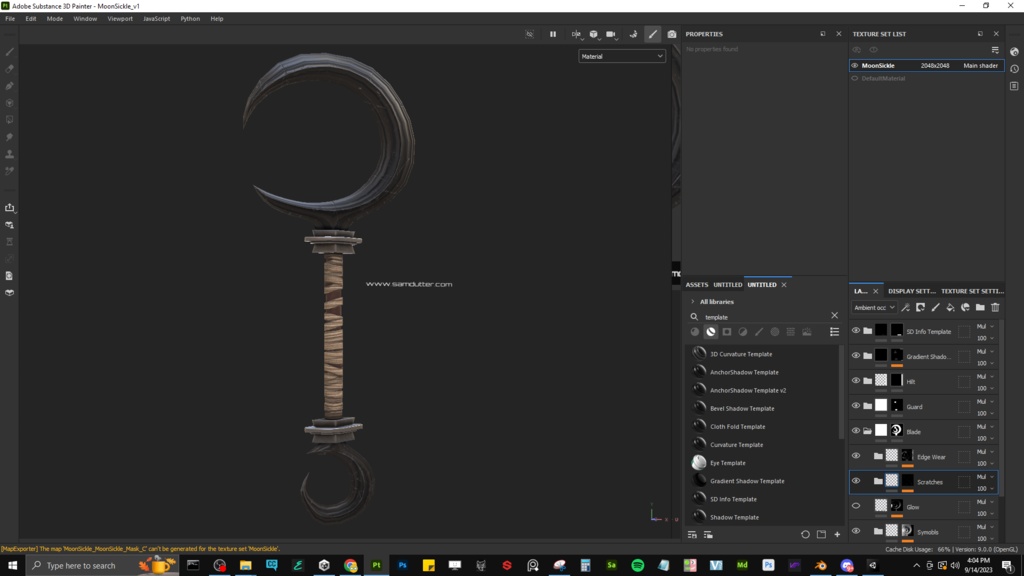Click the pause engine icon in the toolbar
The height and width of the screenshot is (576, 1024).
click(x=553, y=33)
